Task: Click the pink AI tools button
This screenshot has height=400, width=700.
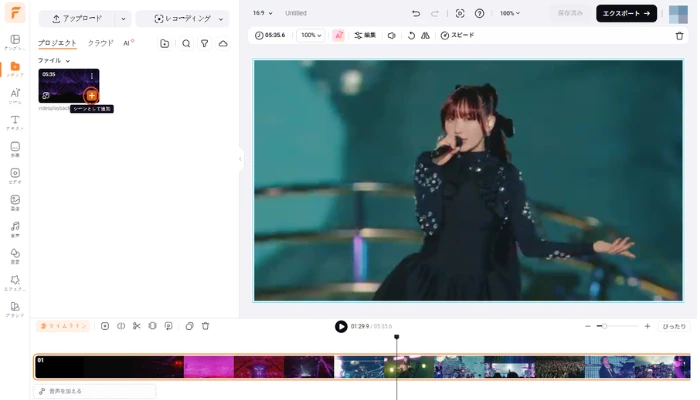Action: (x=338, y=35)
